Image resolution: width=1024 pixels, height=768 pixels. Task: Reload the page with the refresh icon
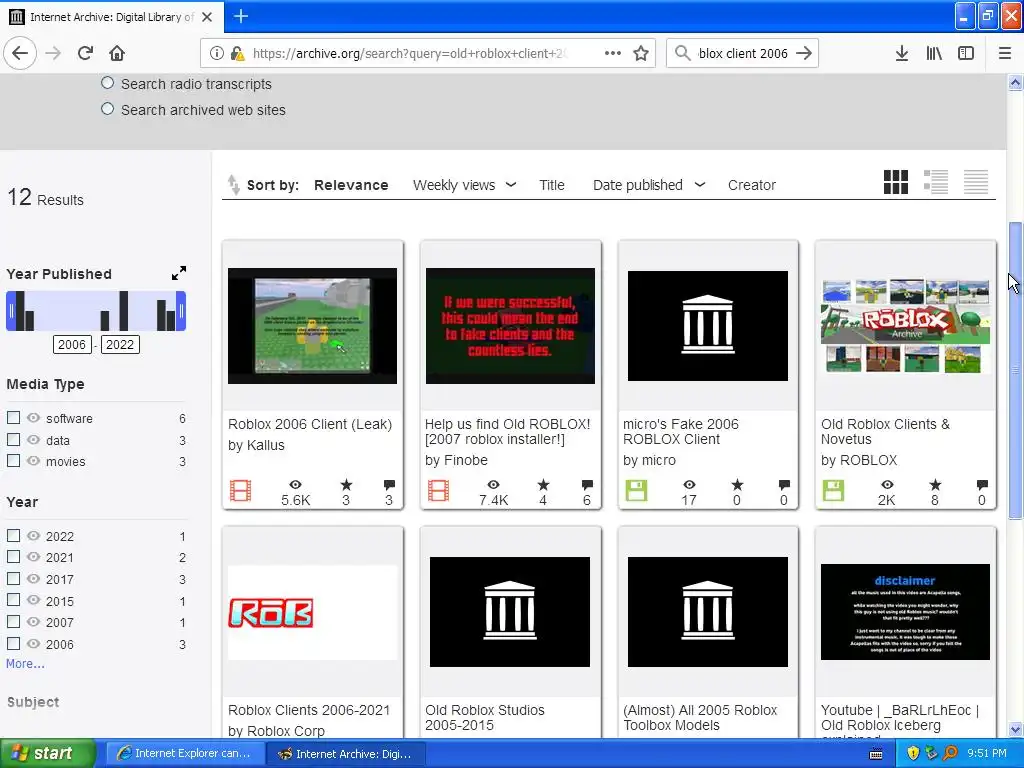click(x=85, y=54)
